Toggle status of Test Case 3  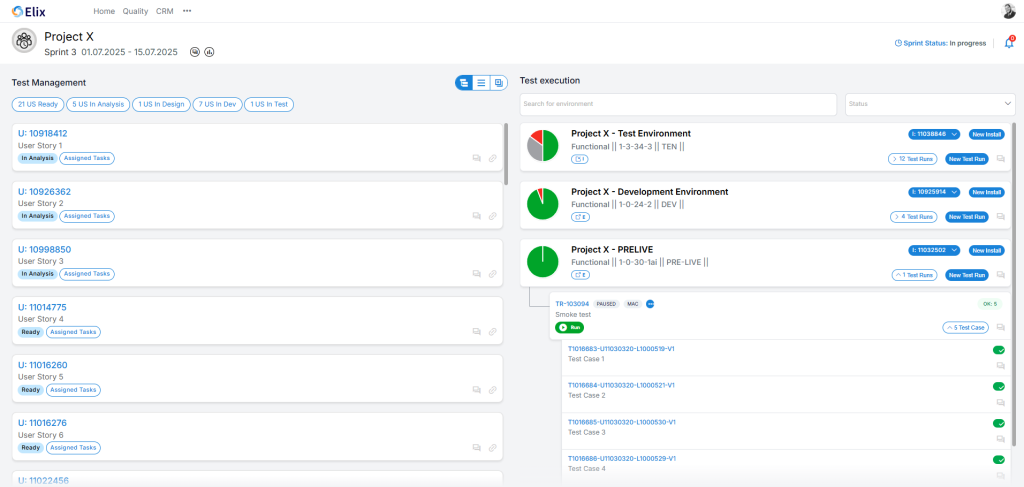[x=999, y=423]
